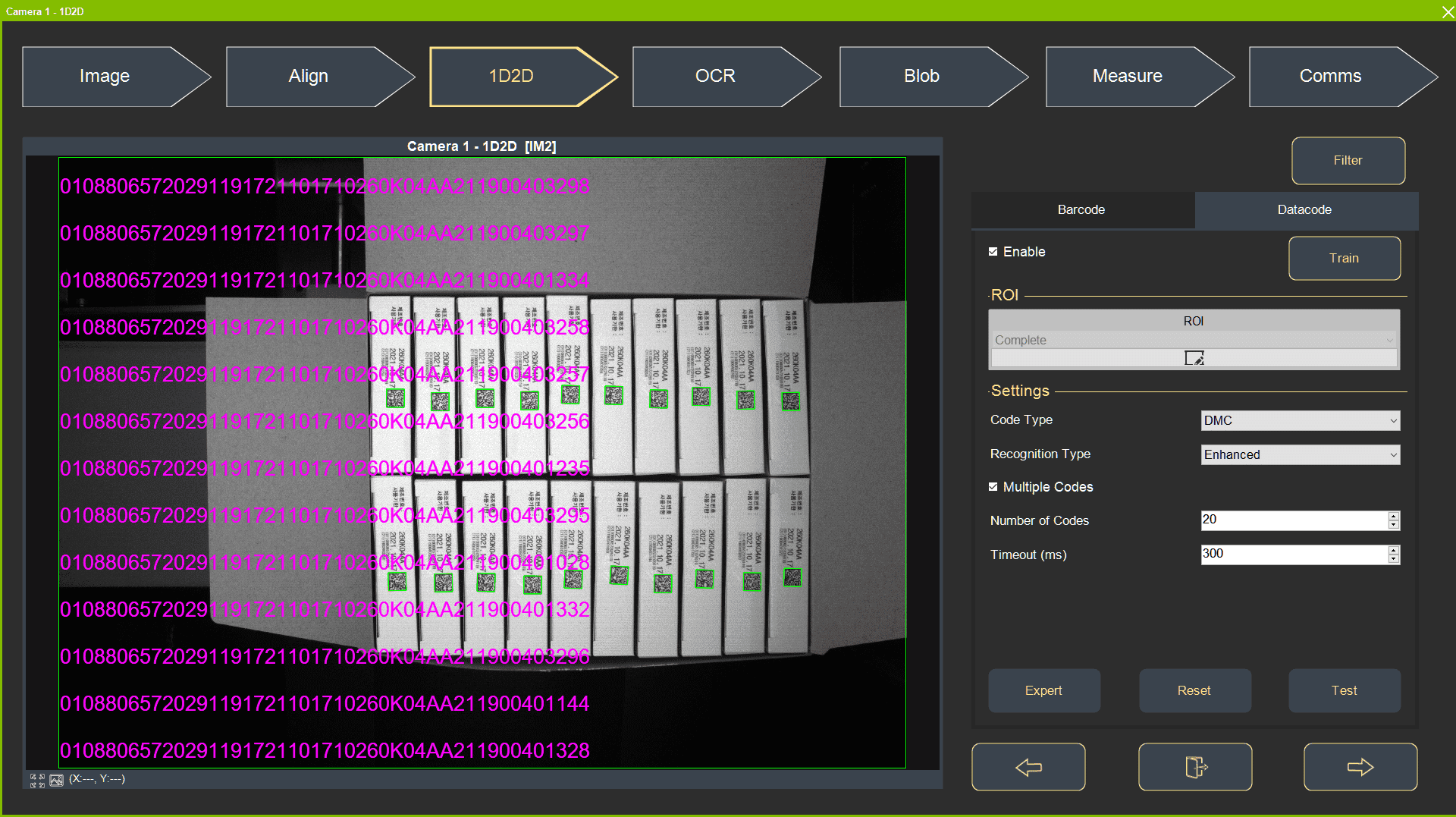Click the X/Y coordinate readout
The height and width of the screenshot is (817, 1456).
click(97, 779)
